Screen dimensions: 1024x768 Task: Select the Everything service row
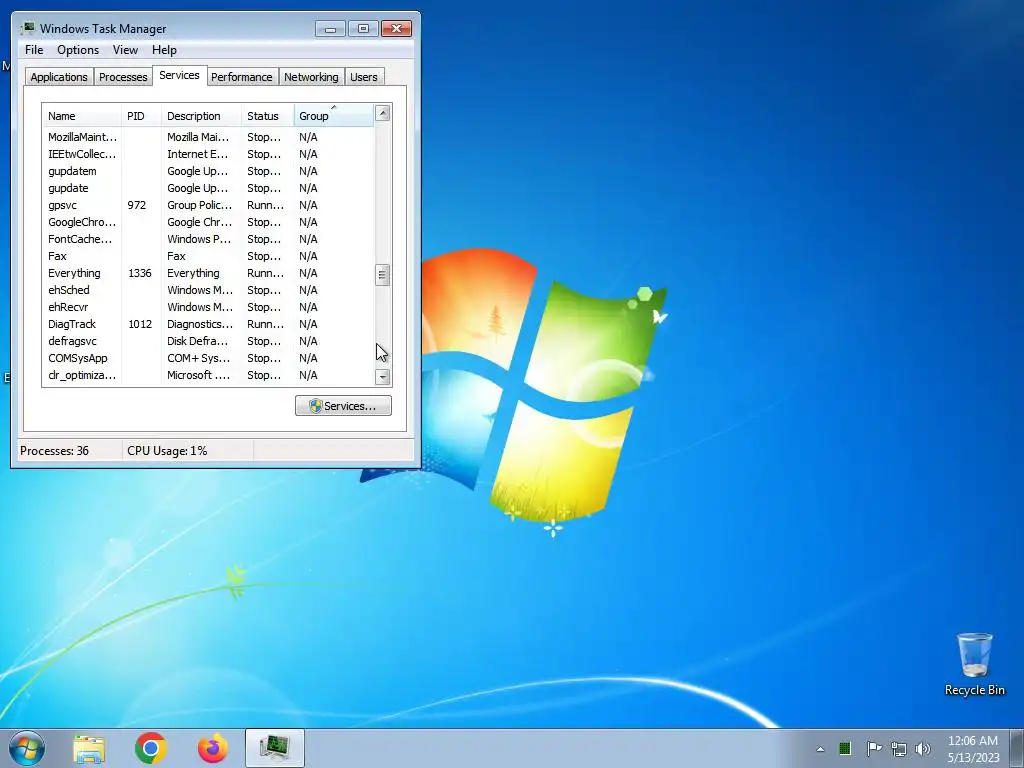(x=208, y=273)
